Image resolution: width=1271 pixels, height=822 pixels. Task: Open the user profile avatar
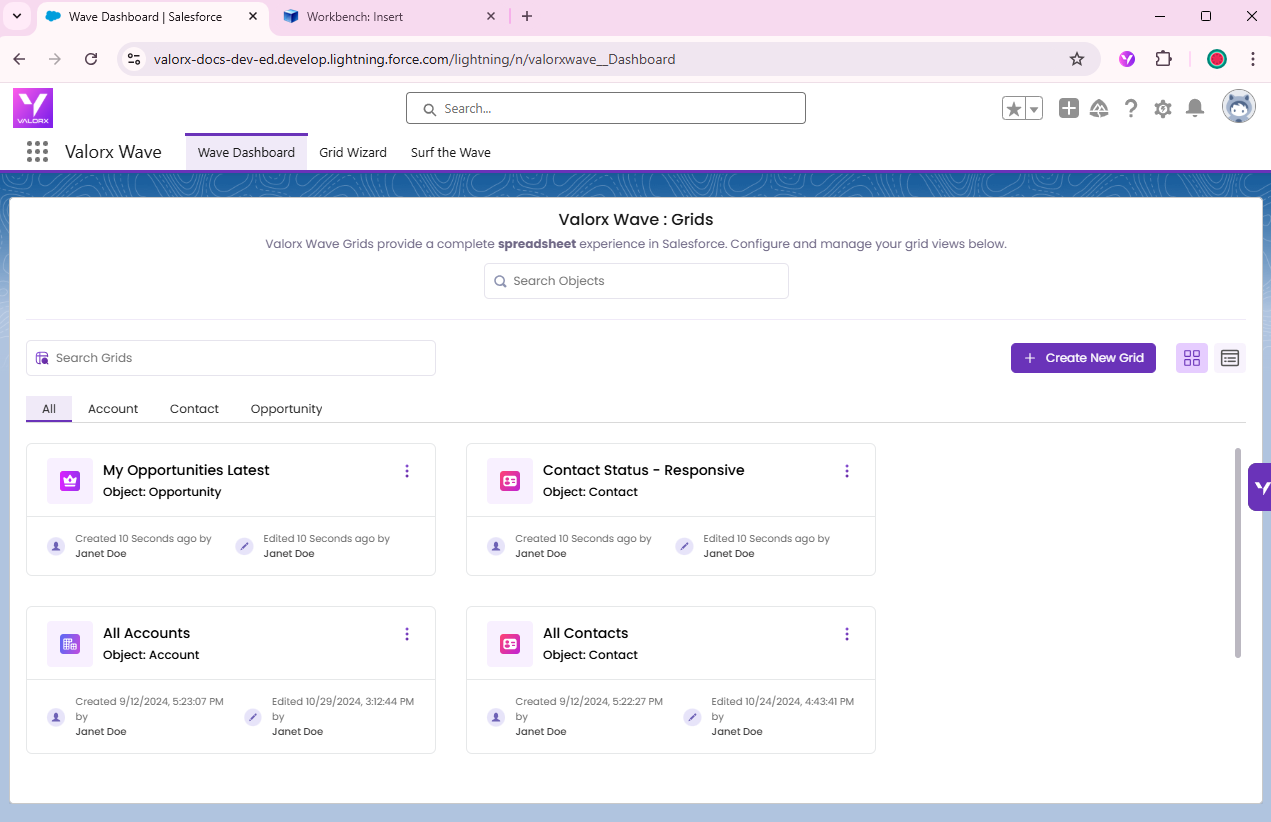[1239, 107]
